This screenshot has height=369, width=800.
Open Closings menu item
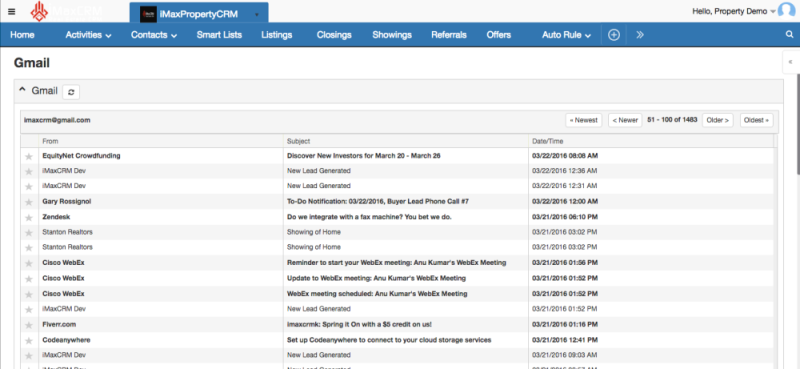pyautogui.click(x=334, y=35)
